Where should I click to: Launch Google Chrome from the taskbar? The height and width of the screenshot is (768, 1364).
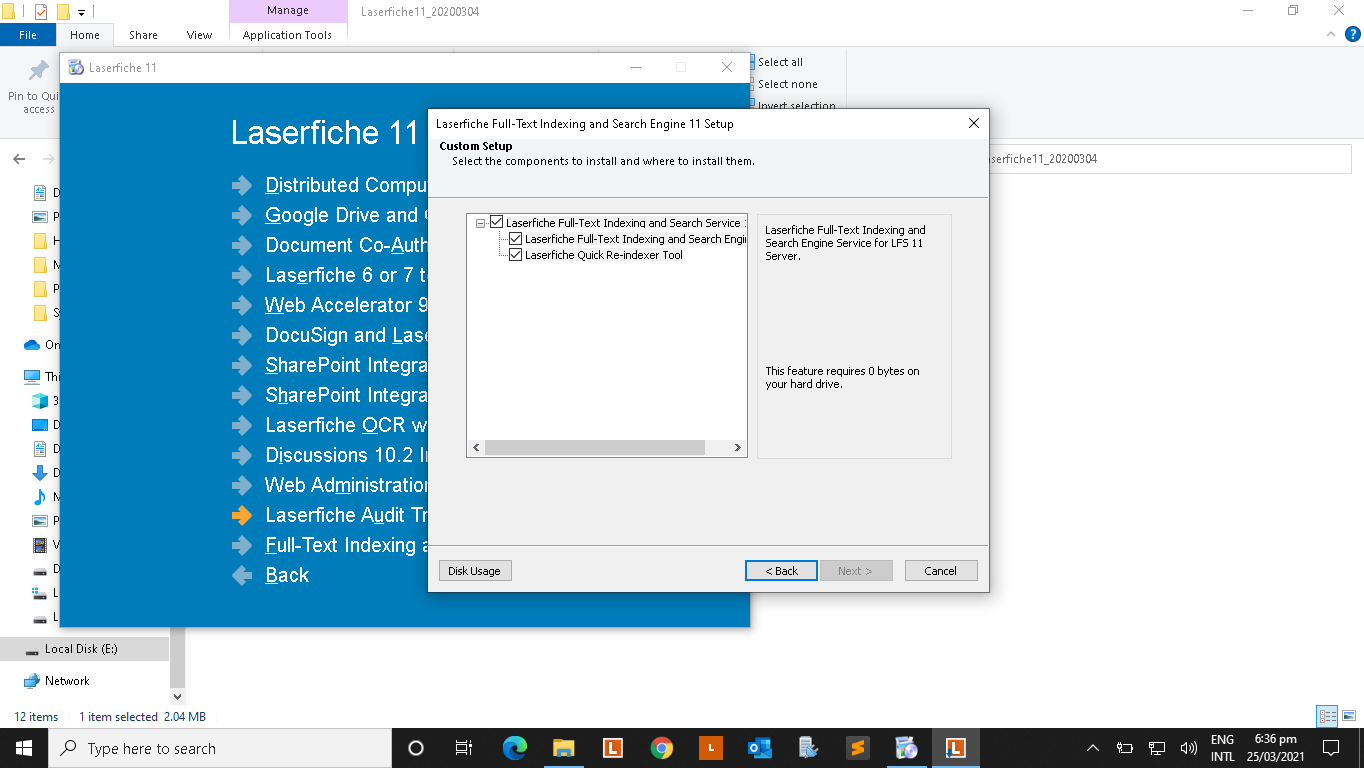[x=661, y=748]
